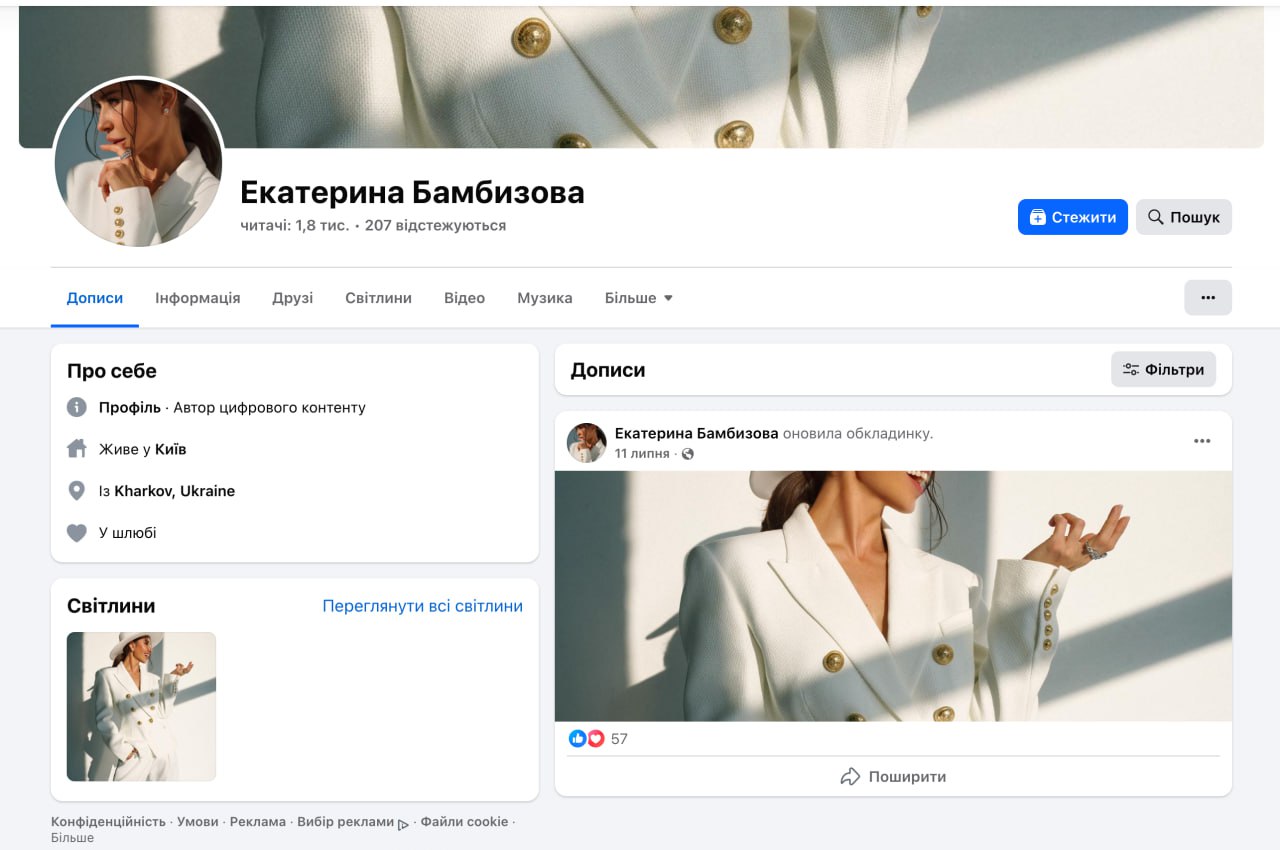Image resolution: width=1280 pixels, height=850 pixels.
Task: Expand the footer's Більше link
Action: [72, 838]
